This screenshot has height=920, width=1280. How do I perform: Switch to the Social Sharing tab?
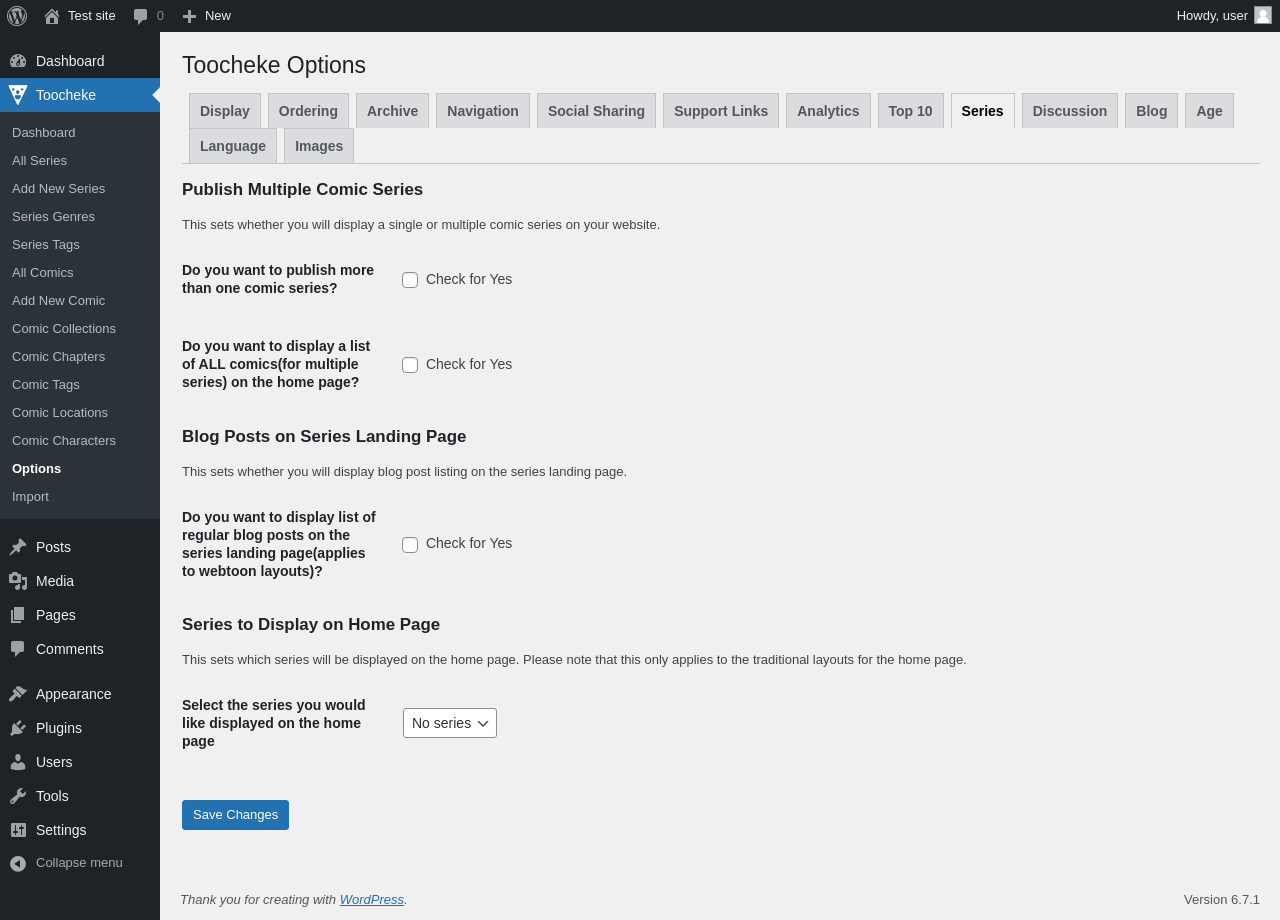pyautogui.click(x=596, y=111)
